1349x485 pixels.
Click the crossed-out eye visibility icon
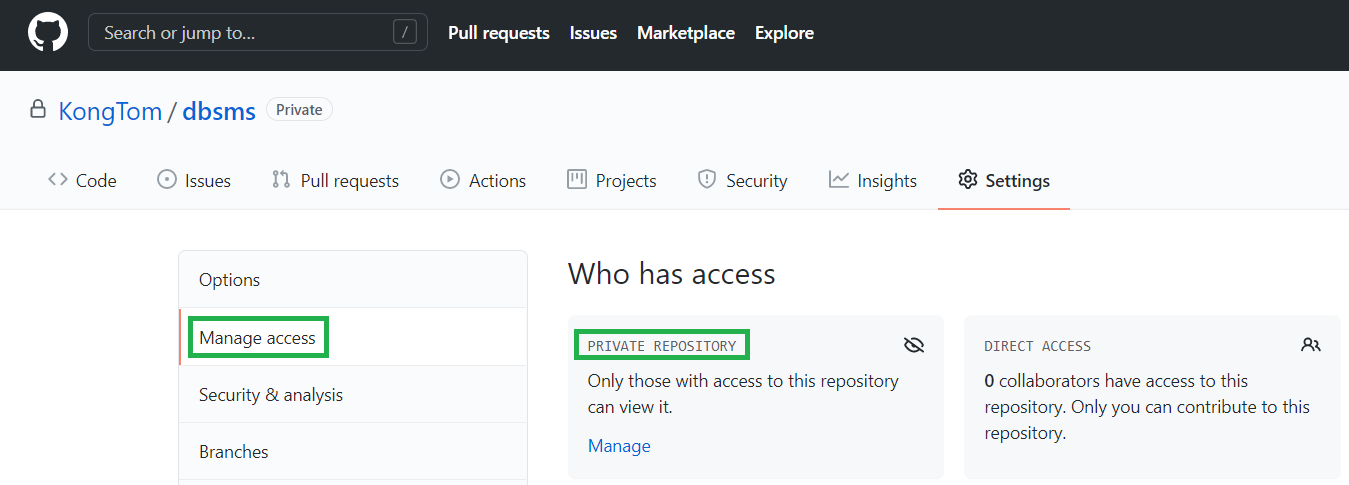tap(913, 345)
